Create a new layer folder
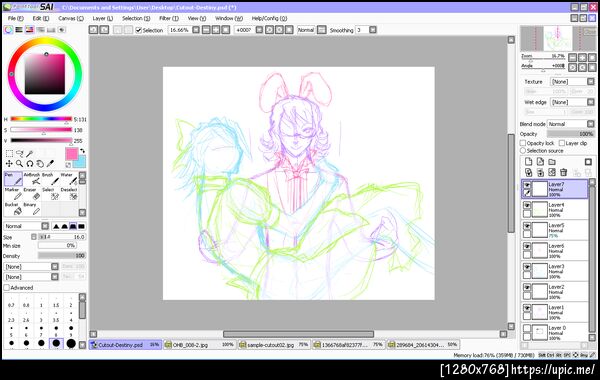 point(552,161)
